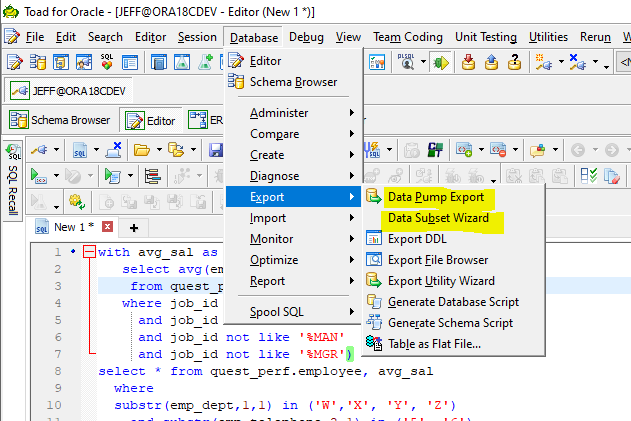Click the Rollback icon in the main toolbar
The width and height of the screenshot is (631, 421).
[x=491, y=62]
